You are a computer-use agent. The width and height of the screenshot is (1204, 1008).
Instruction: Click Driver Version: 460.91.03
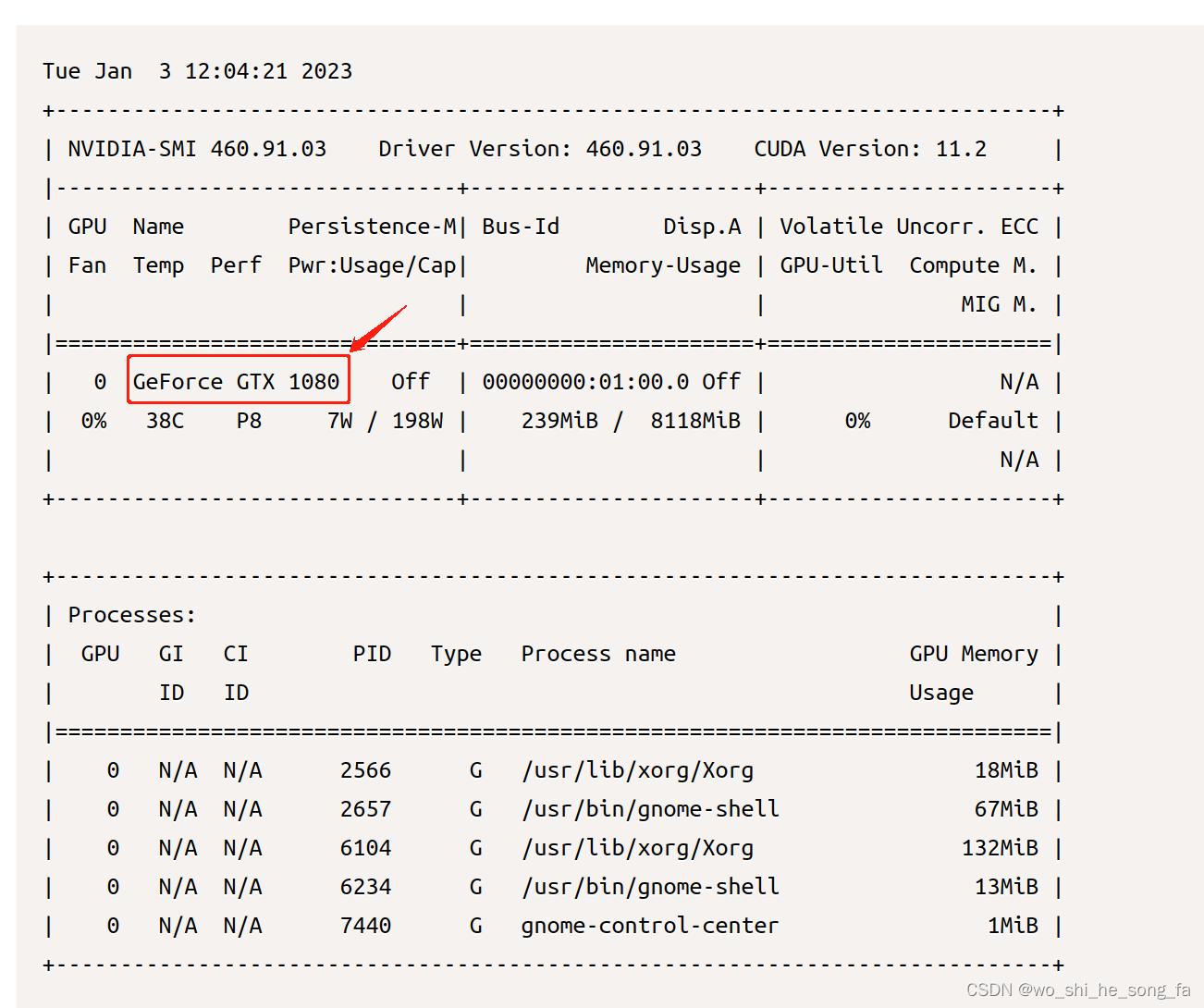[540, 149]
